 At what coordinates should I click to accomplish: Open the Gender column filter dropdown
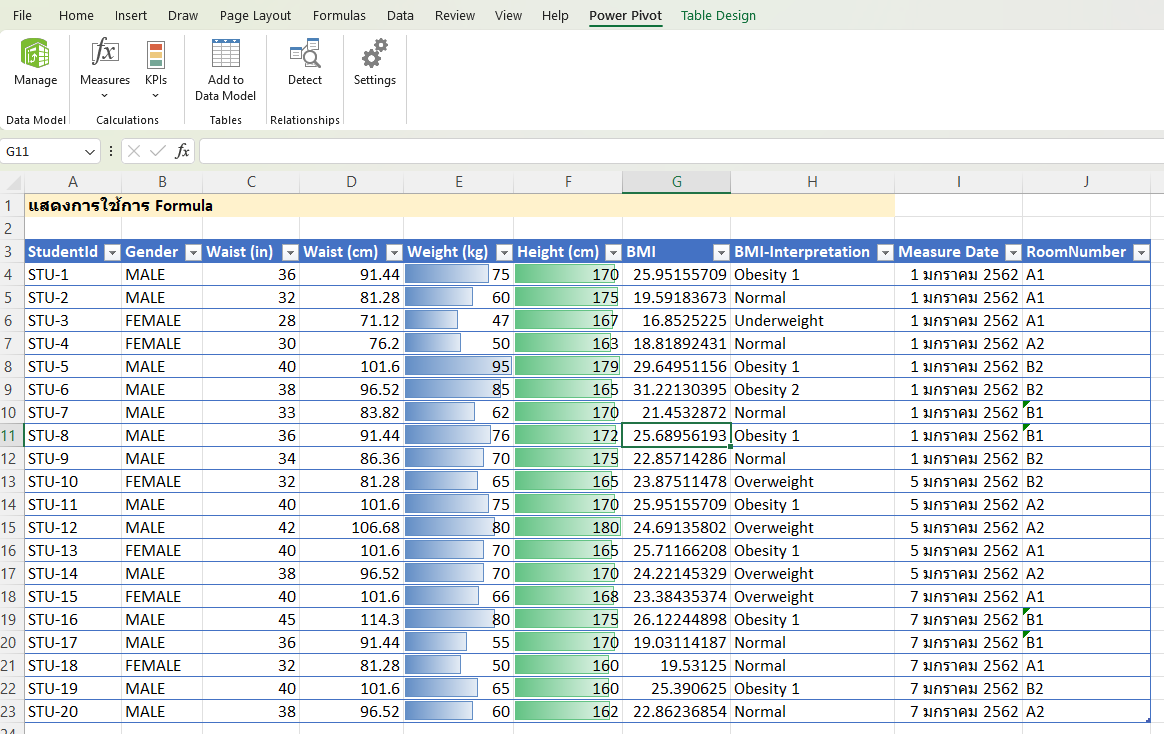click(x=193, y=252)
